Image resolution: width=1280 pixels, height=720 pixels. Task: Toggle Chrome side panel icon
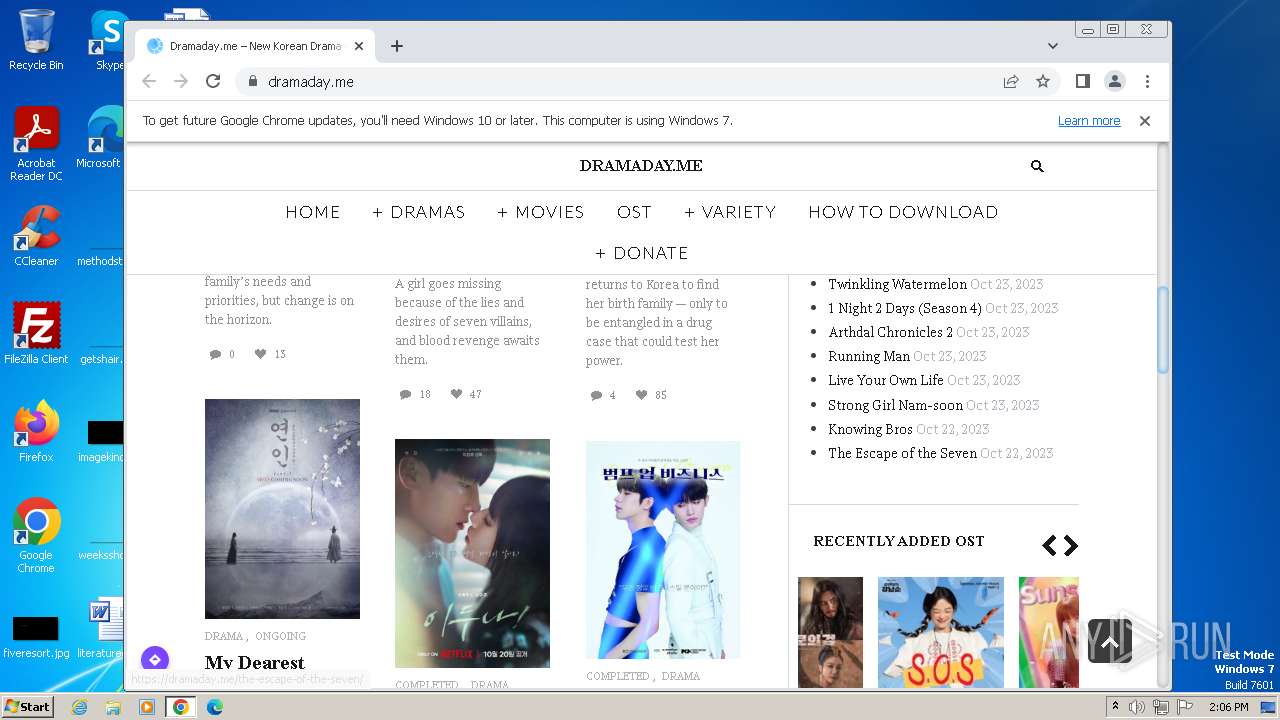tap(1082, 82)
